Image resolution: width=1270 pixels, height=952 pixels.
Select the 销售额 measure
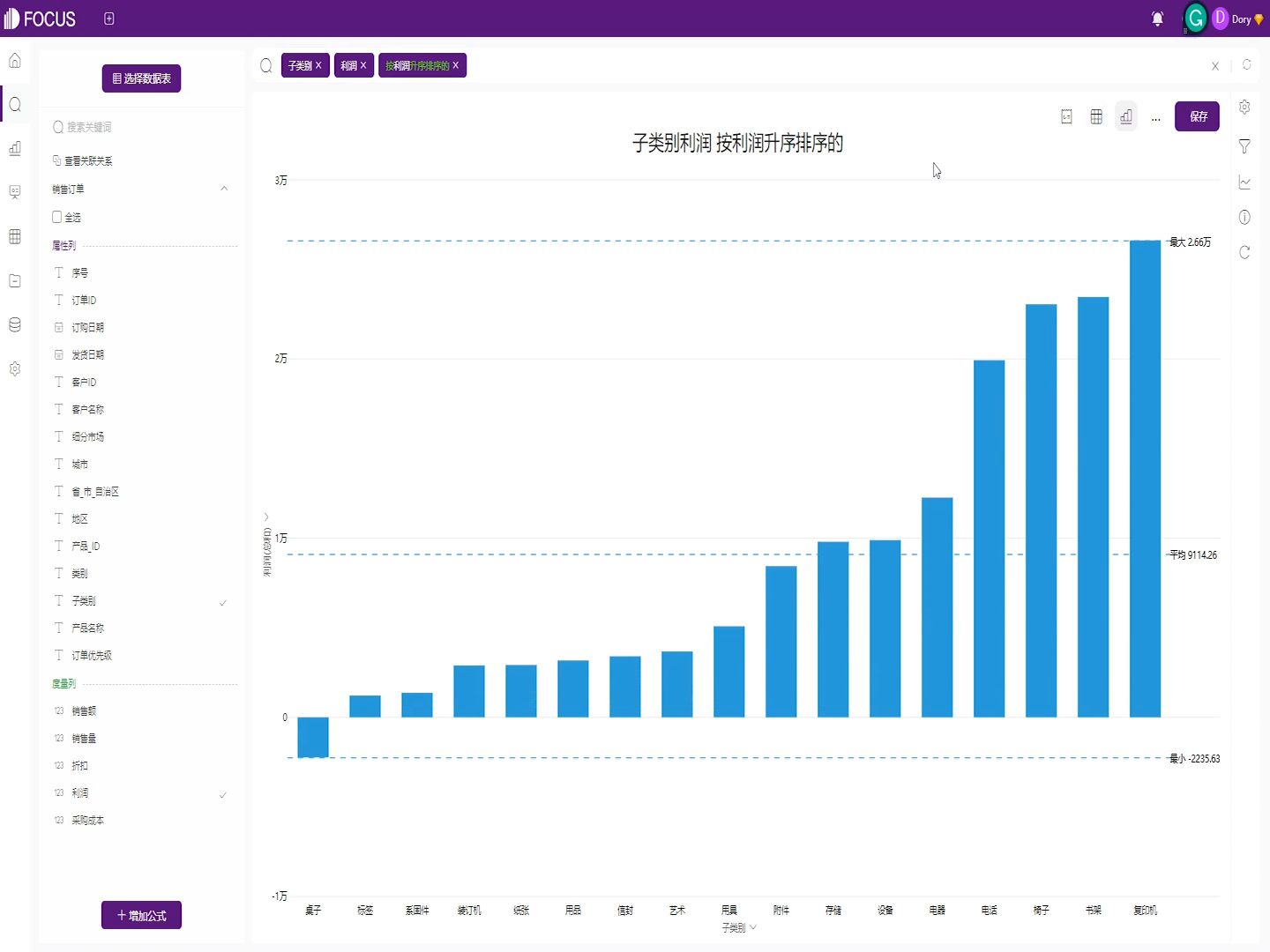point(84,711)
